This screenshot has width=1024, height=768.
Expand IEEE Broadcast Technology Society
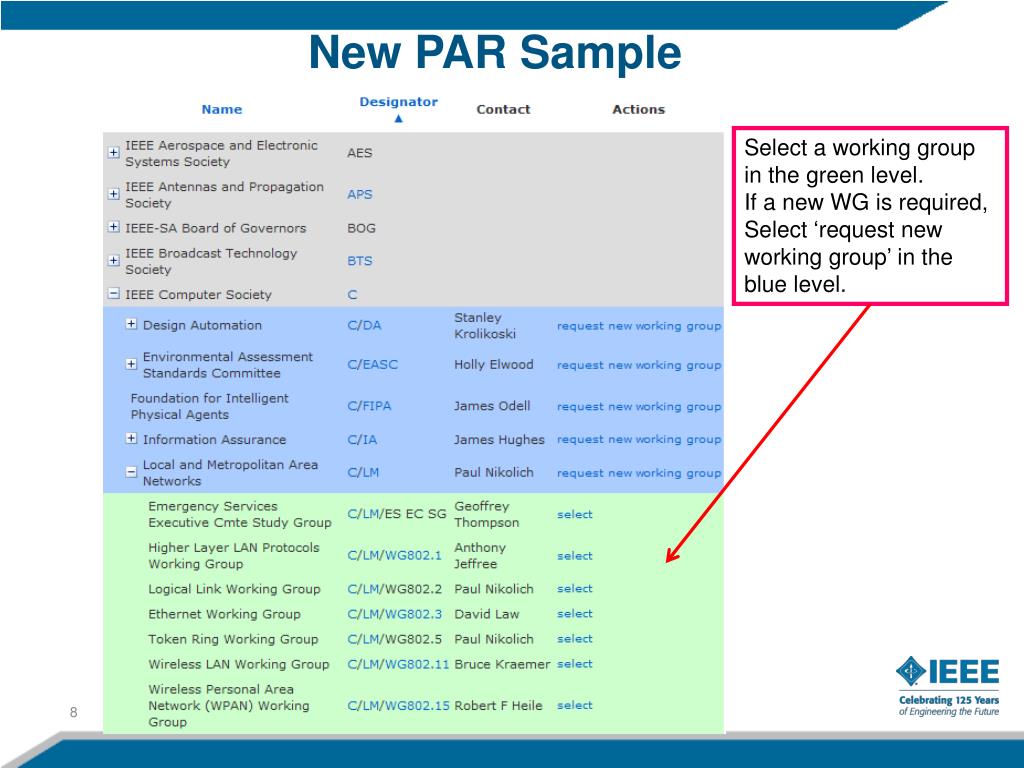pos(114,260)
